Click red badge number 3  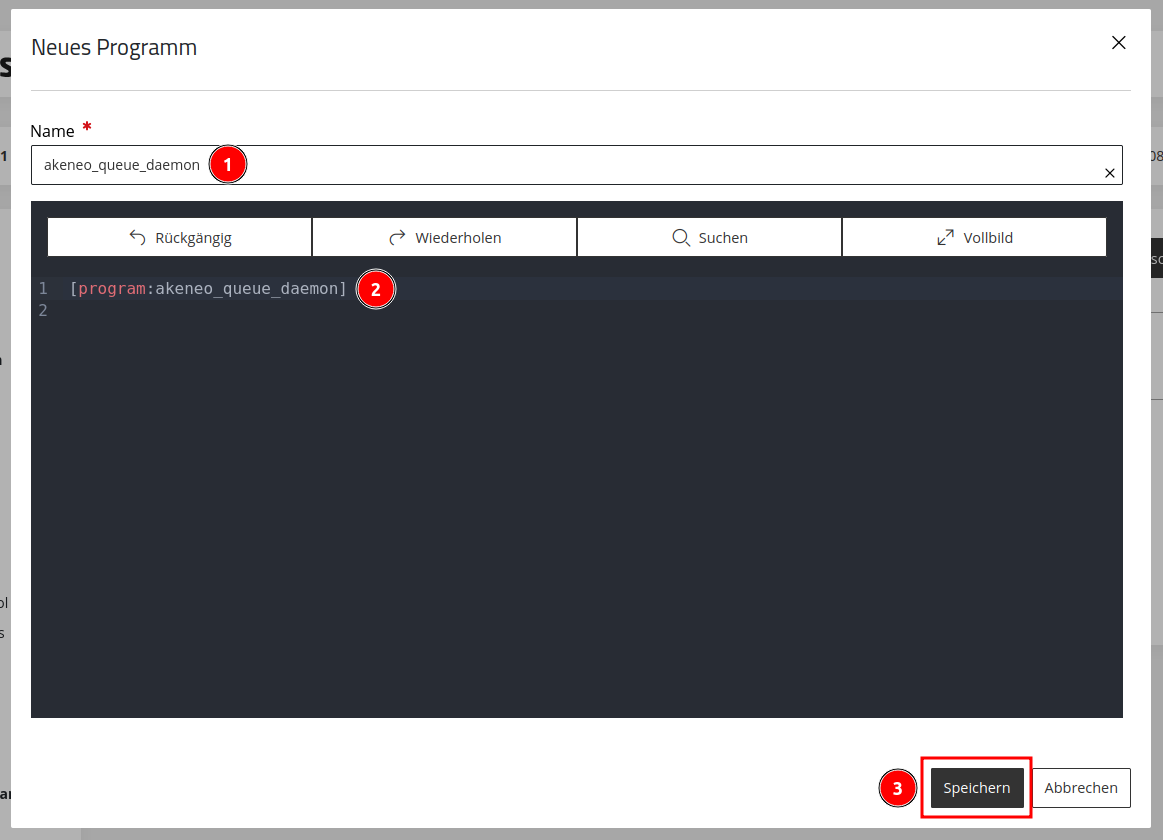pyautogui.click(x=897, y=788)
